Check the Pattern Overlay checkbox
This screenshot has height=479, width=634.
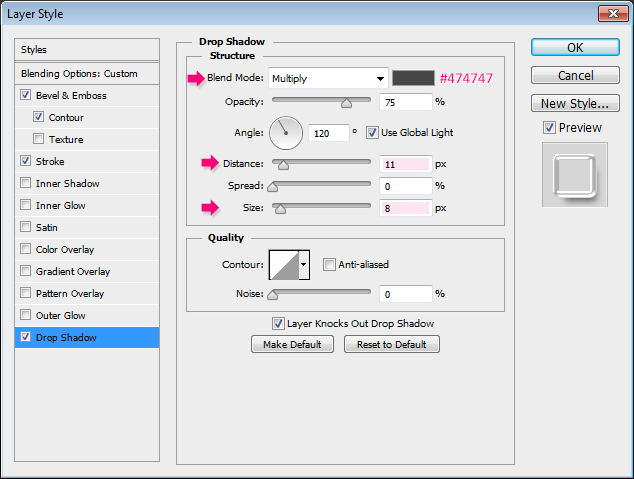click(25, 292)
